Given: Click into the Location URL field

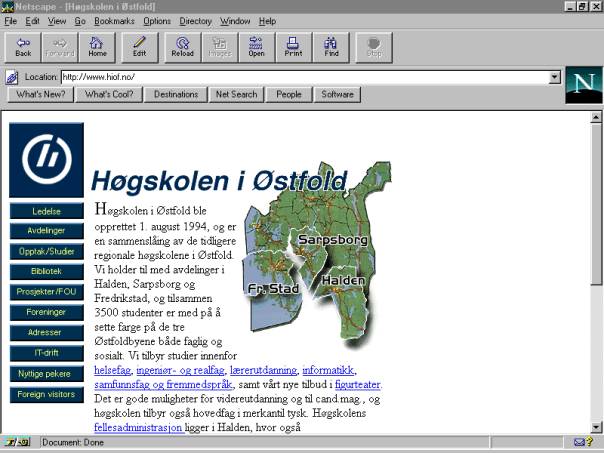Looking at the screenshot, I should pos(305,77).
